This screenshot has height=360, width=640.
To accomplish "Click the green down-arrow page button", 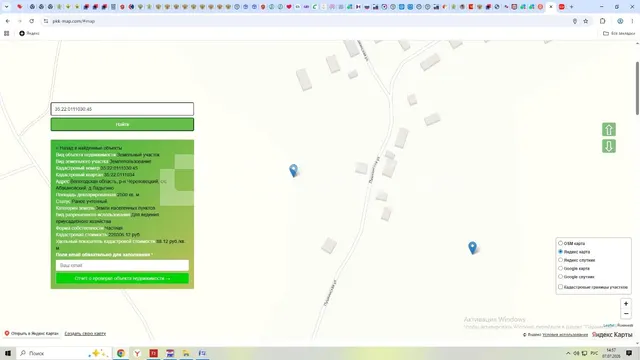I will click(609, 146).
